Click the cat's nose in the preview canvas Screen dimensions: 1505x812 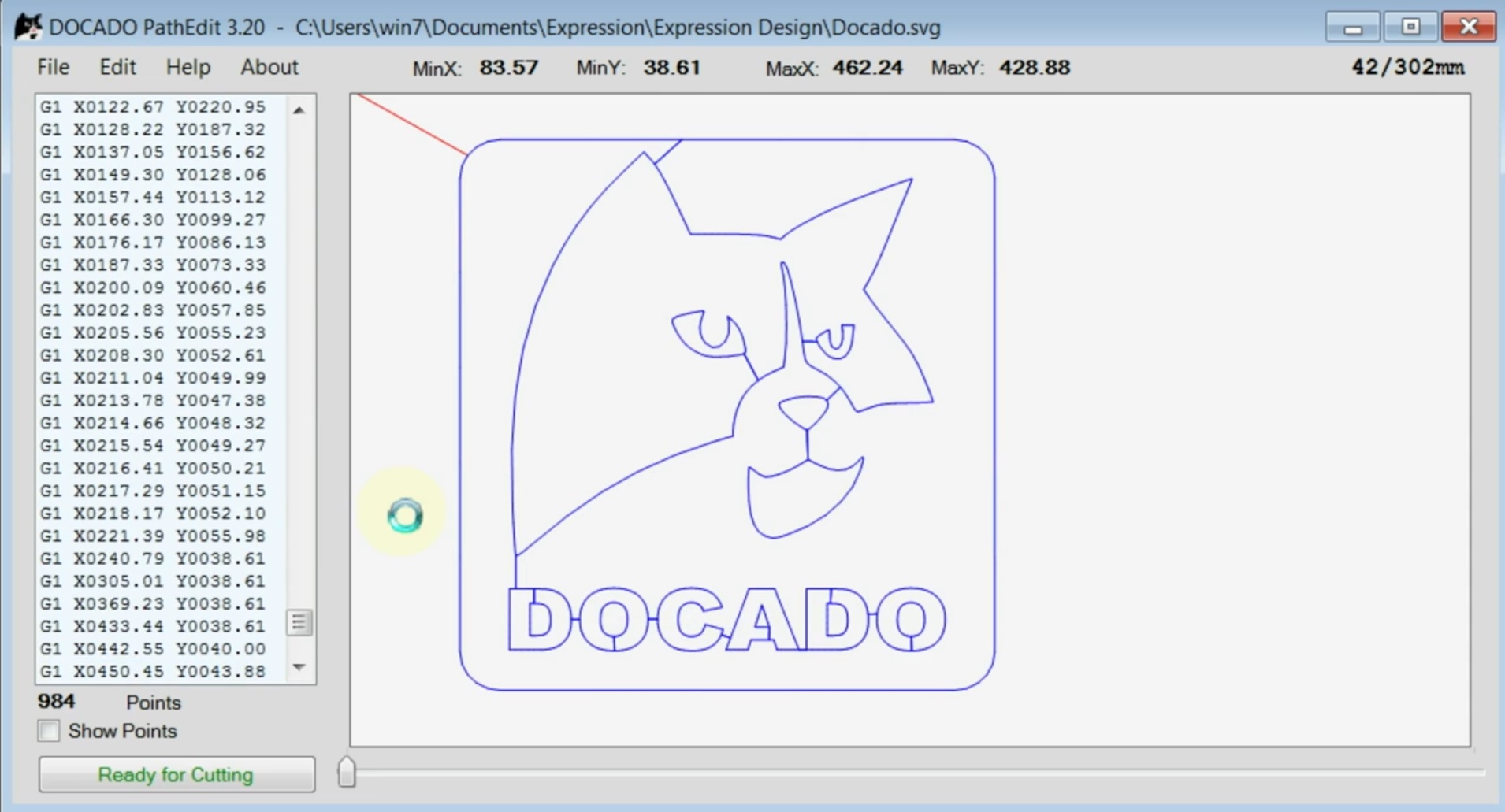click(804, 412)
